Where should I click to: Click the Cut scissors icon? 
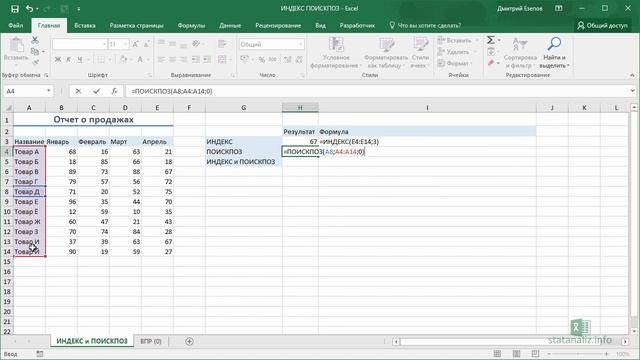point(35,40)
